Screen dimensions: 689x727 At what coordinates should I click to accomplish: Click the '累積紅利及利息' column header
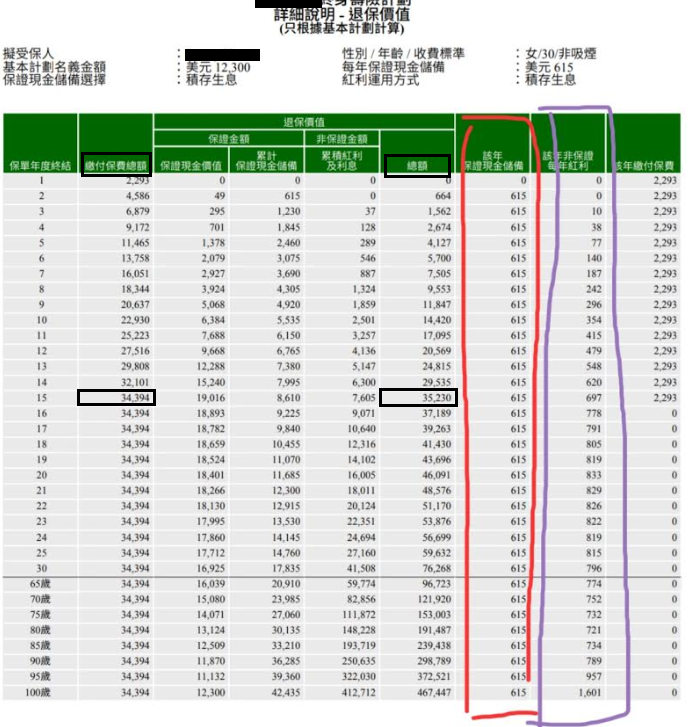(x=342, y=160)
